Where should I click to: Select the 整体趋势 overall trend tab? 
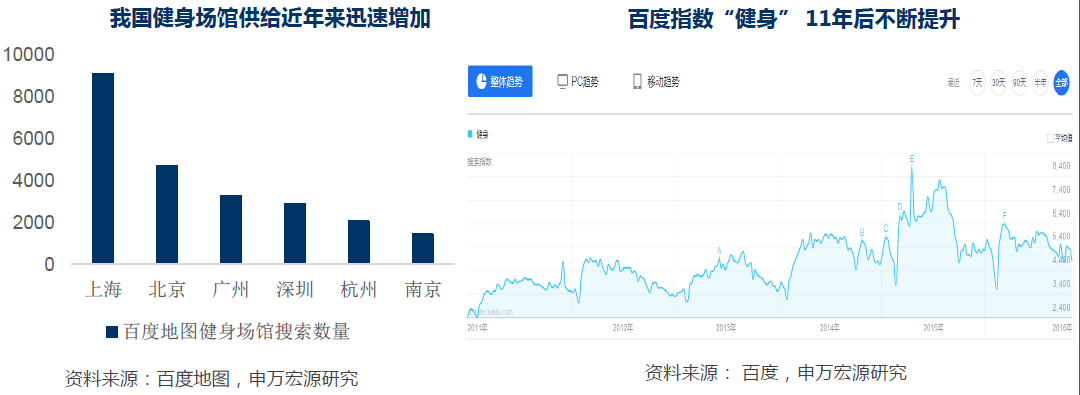(500, 81)
